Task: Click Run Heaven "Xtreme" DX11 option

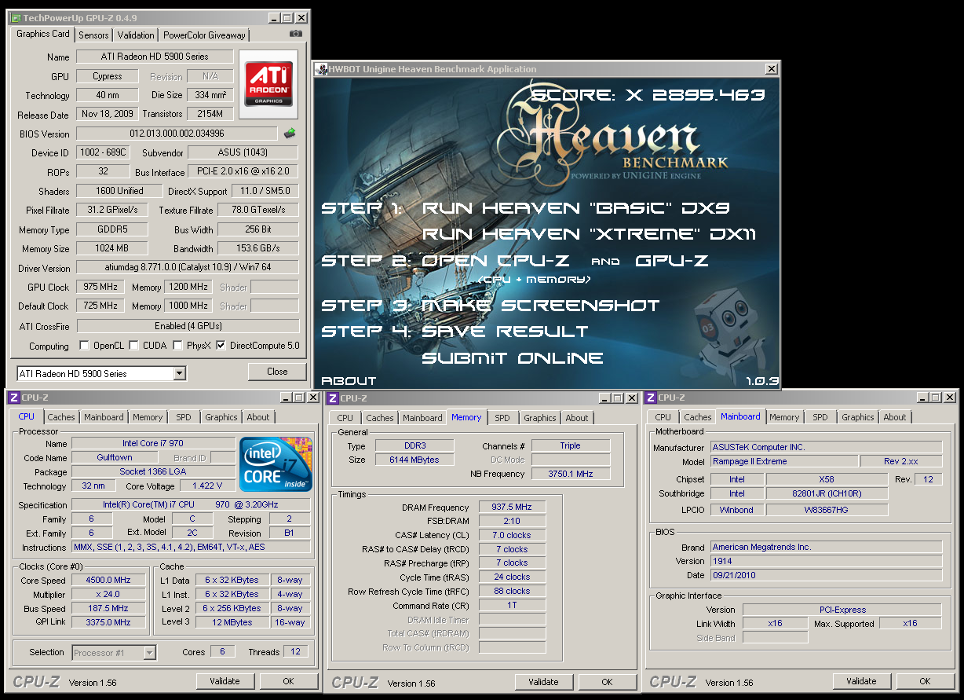Action: (588, 234)
